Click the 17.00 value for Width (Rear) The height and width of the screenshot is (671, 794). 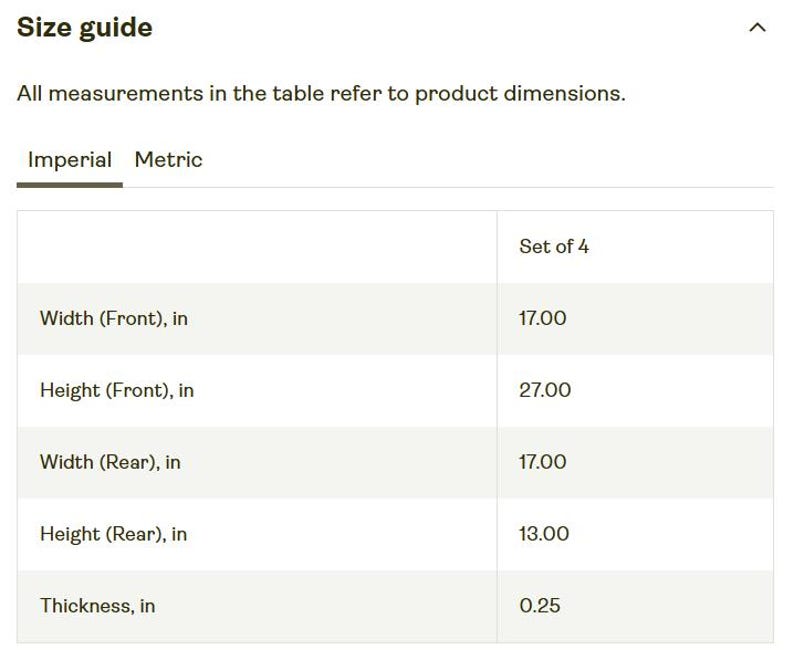tap(542, 462)
